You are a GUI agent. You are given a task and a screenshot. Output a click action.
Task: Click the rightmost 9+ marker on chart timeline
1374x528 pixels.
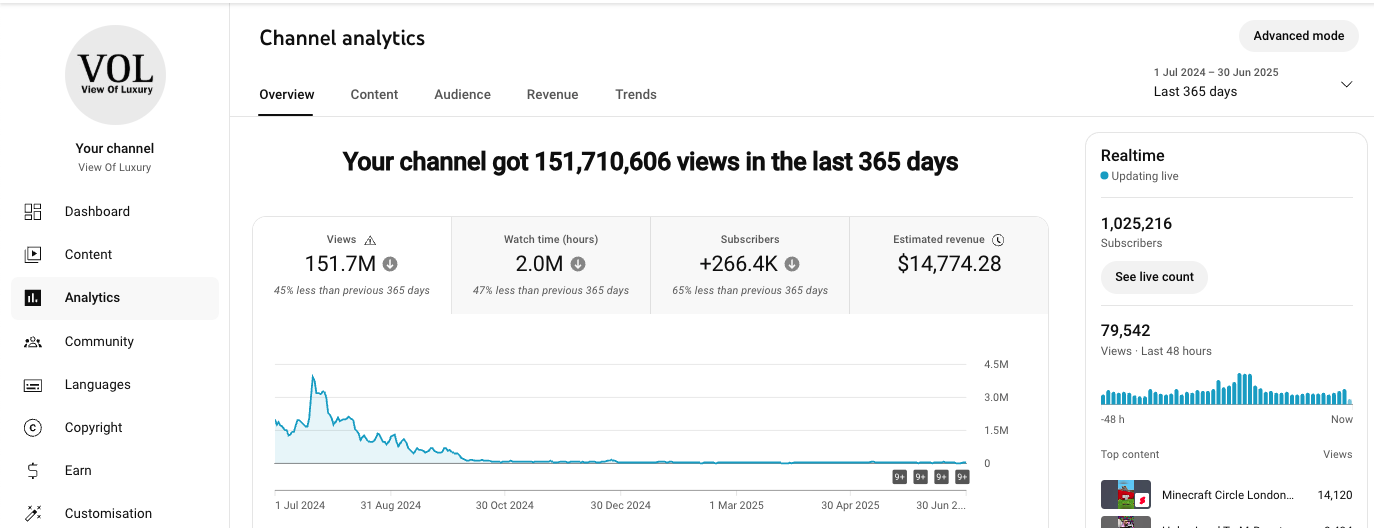tap(962, 477)
